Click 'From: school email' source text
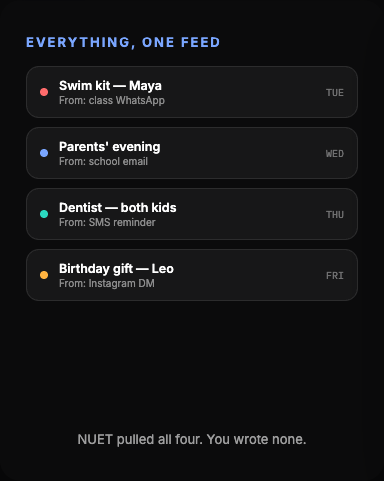This screenshot has height=481, width=384. [x=103, y=161]
